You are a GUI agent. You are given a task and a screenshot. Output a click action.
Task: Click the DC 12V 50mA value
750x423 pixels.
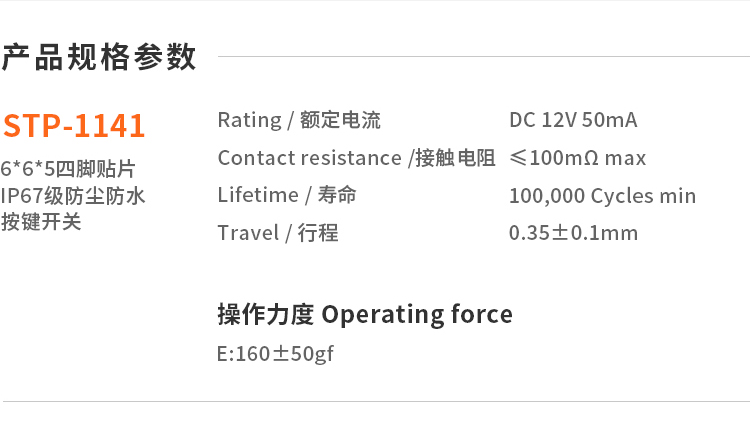point(573,121)
